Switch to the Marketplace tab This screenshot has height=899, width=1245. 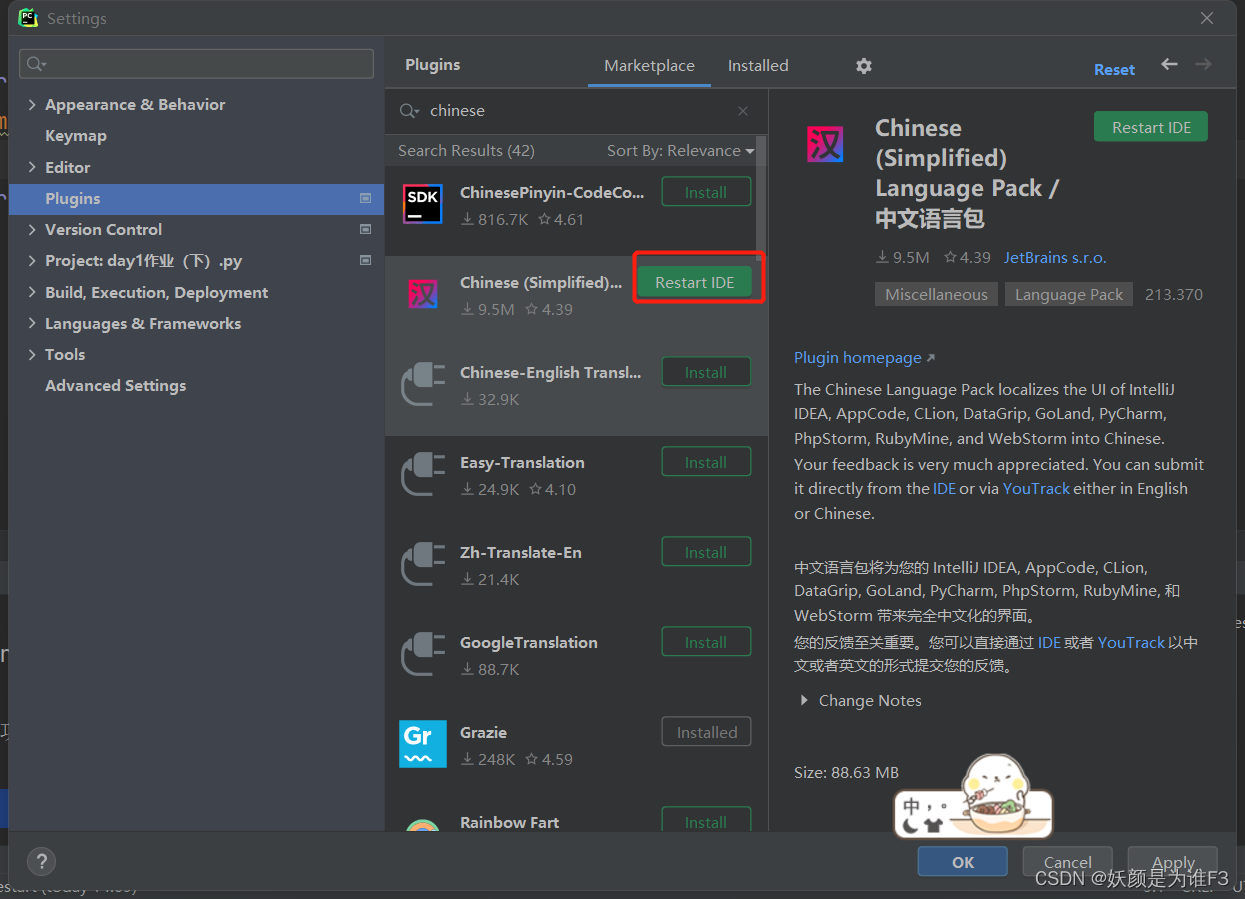click(649, 65)
